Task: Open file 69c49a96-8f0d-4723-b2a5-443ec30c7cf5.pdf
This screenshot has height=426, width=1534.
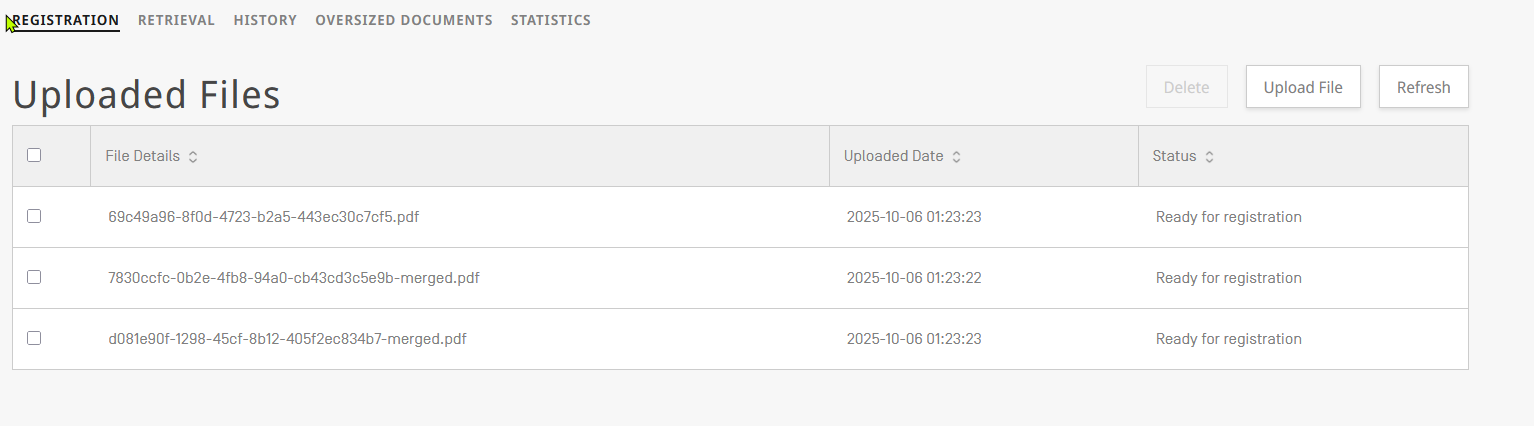Action: click(x=263, y=217)
